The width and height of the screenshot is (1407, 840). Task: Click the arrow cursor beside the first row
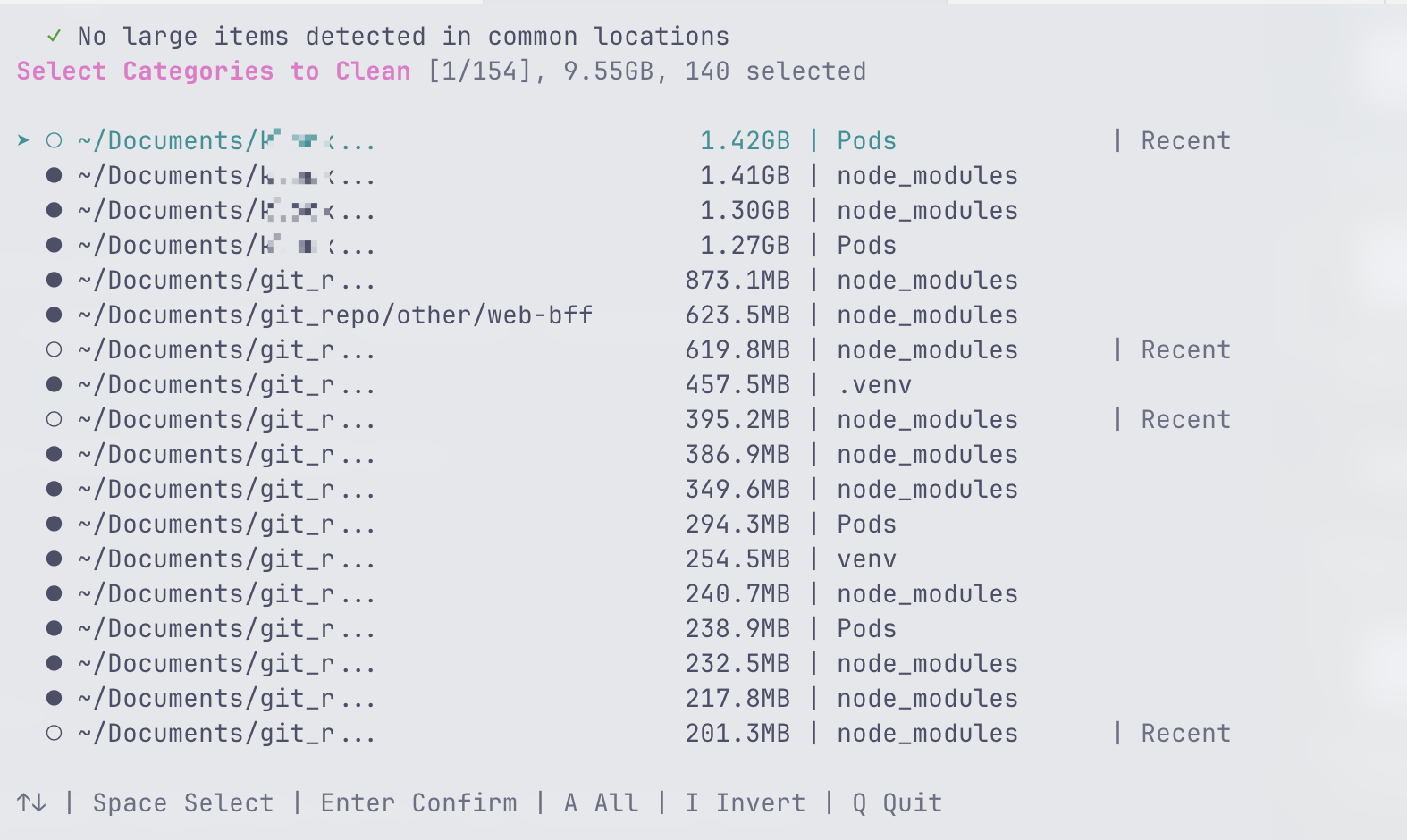pos(23,140)
